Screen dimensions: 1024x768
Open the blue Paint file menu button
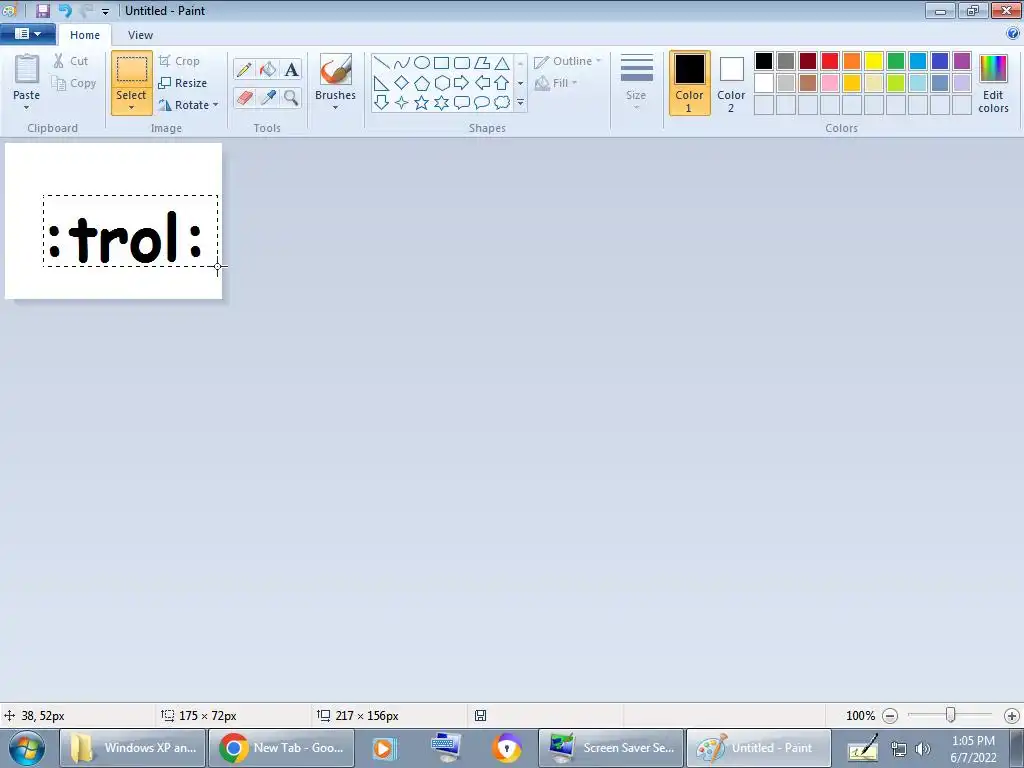pyautogui.click(x=27, y=33)
